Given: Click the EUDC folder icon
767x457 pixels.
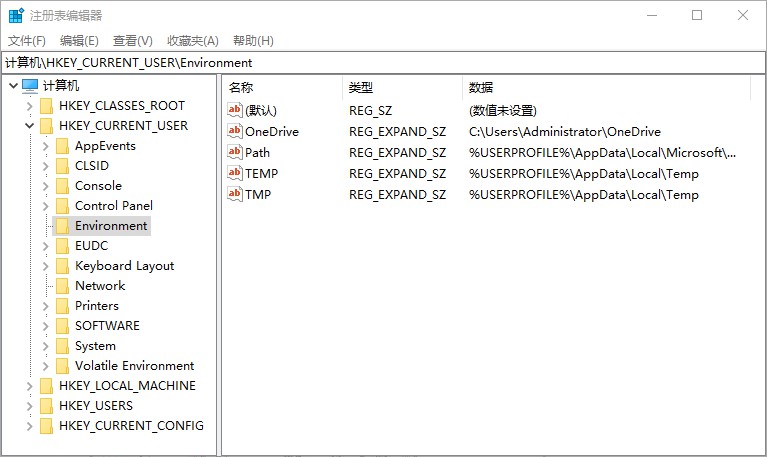Looking at the screenshot, I should (x=63, y=246).
